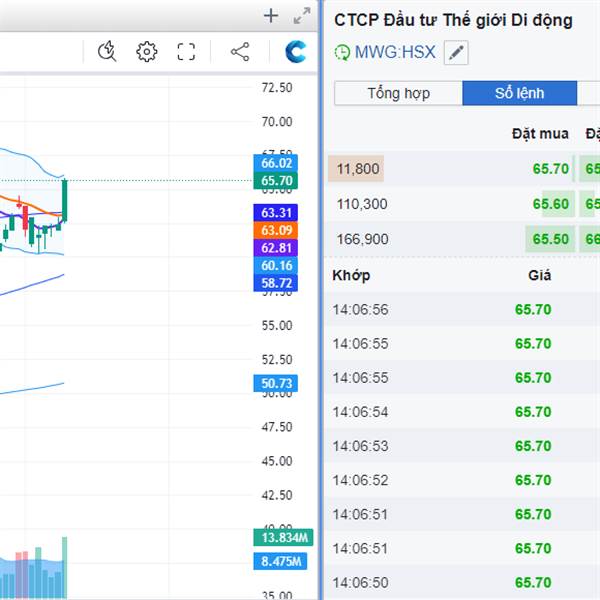The height and width of the screenshot is (600, 600).
Task: Click the 110,300 bid volume cell
Action: [362, 204]
